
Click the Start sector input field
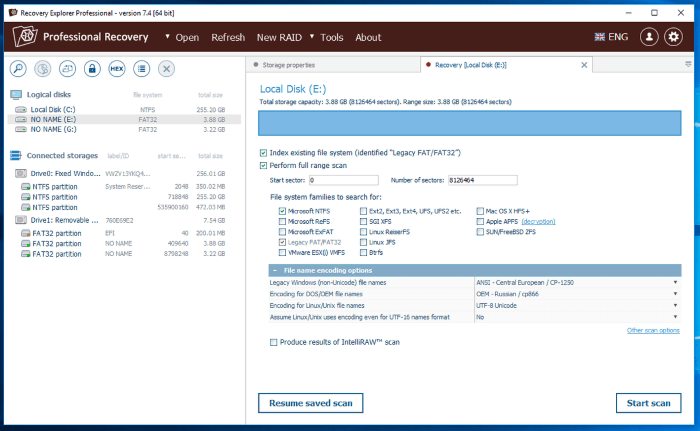coord(344,180)
